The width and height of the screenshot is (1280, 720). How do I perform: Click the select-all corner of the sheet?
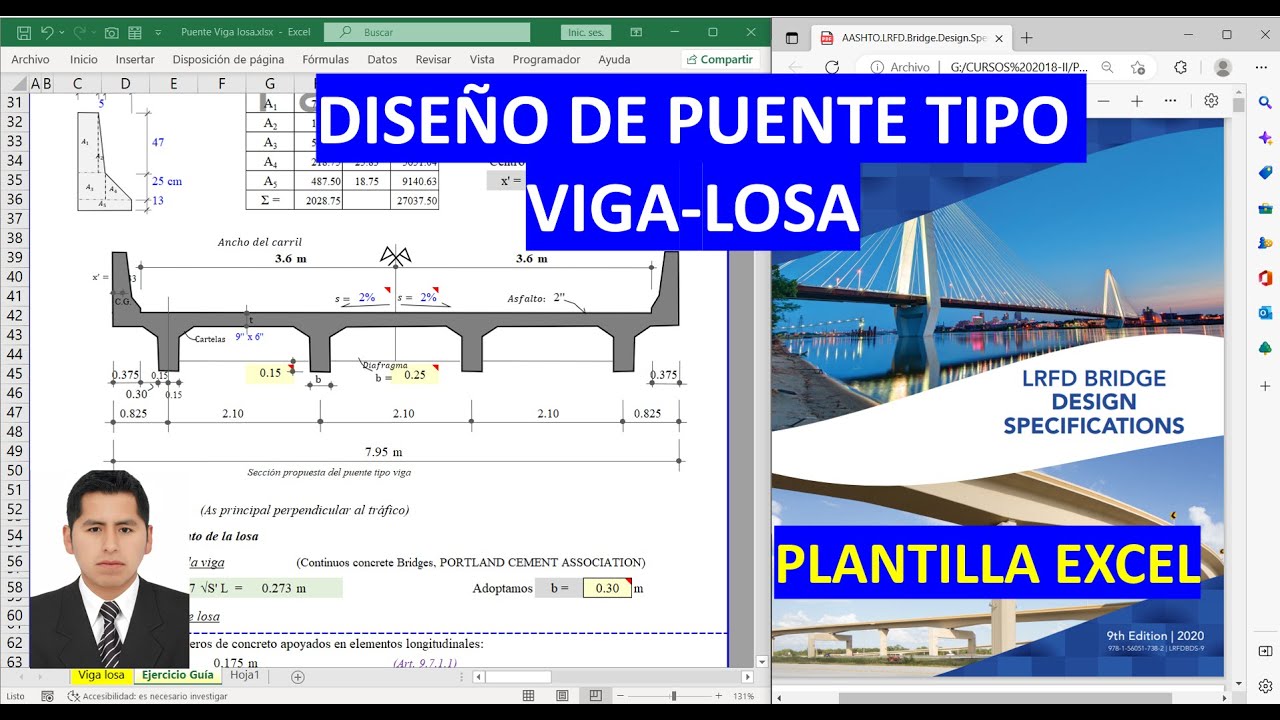(15, 83)
